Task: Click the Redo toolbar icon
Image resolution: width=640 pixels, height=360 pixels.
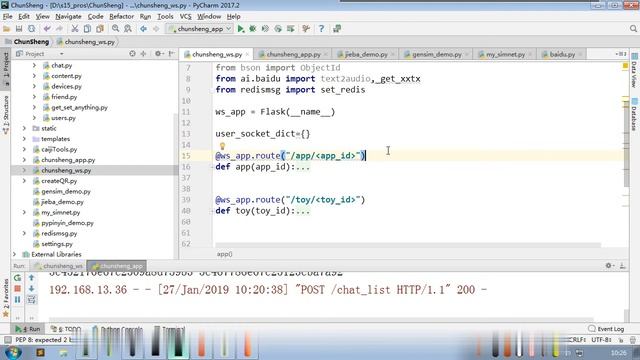Action: (60, 29)
